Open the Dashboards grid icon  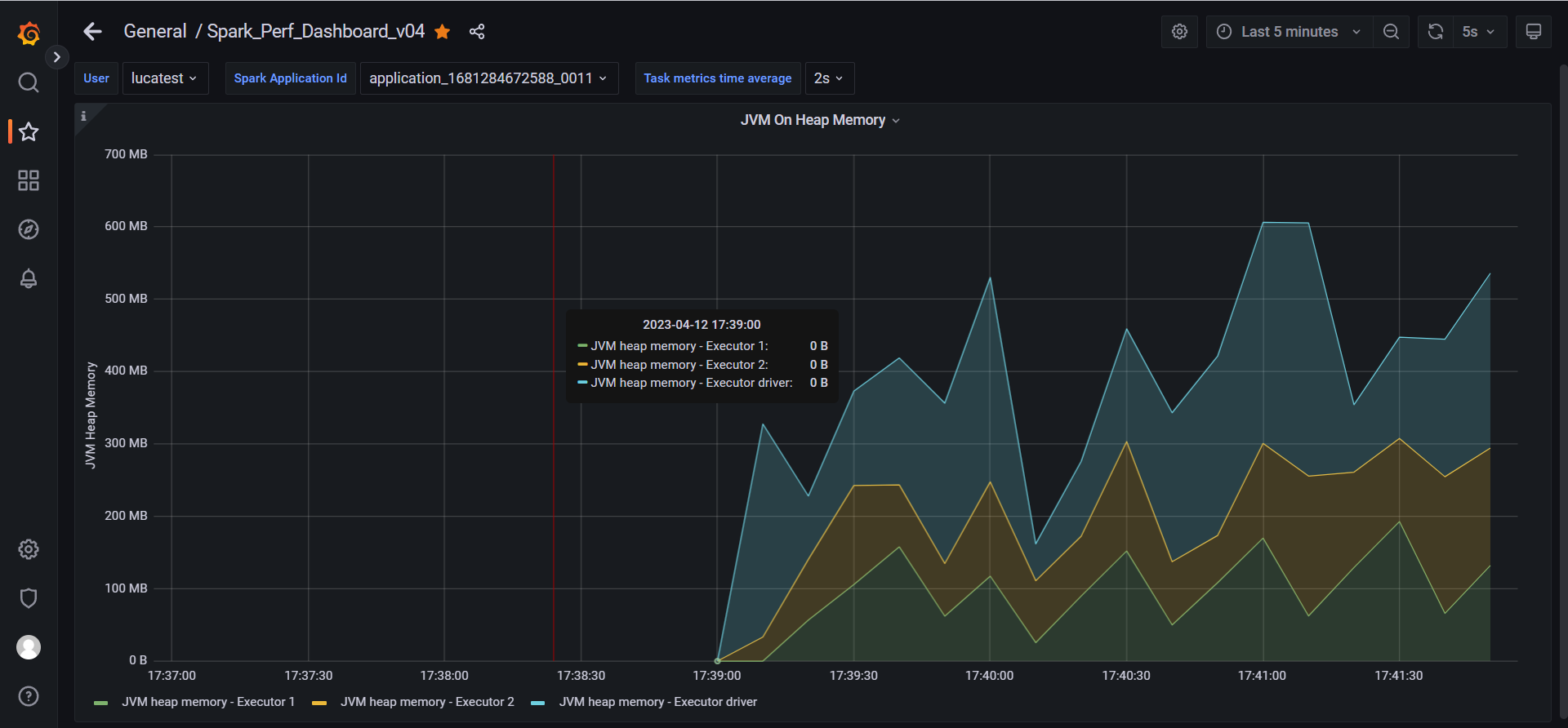click(x=29, y=180)
